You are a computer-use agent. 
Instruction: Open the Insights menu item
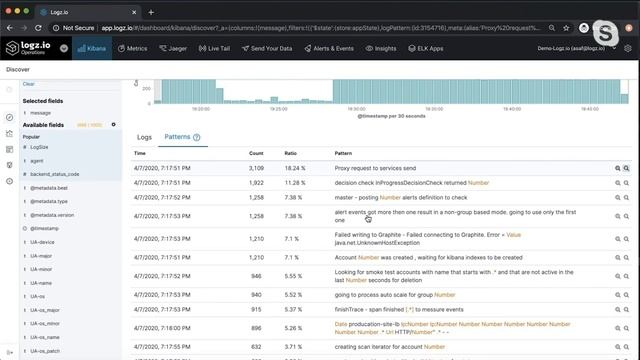pos(381,48)
